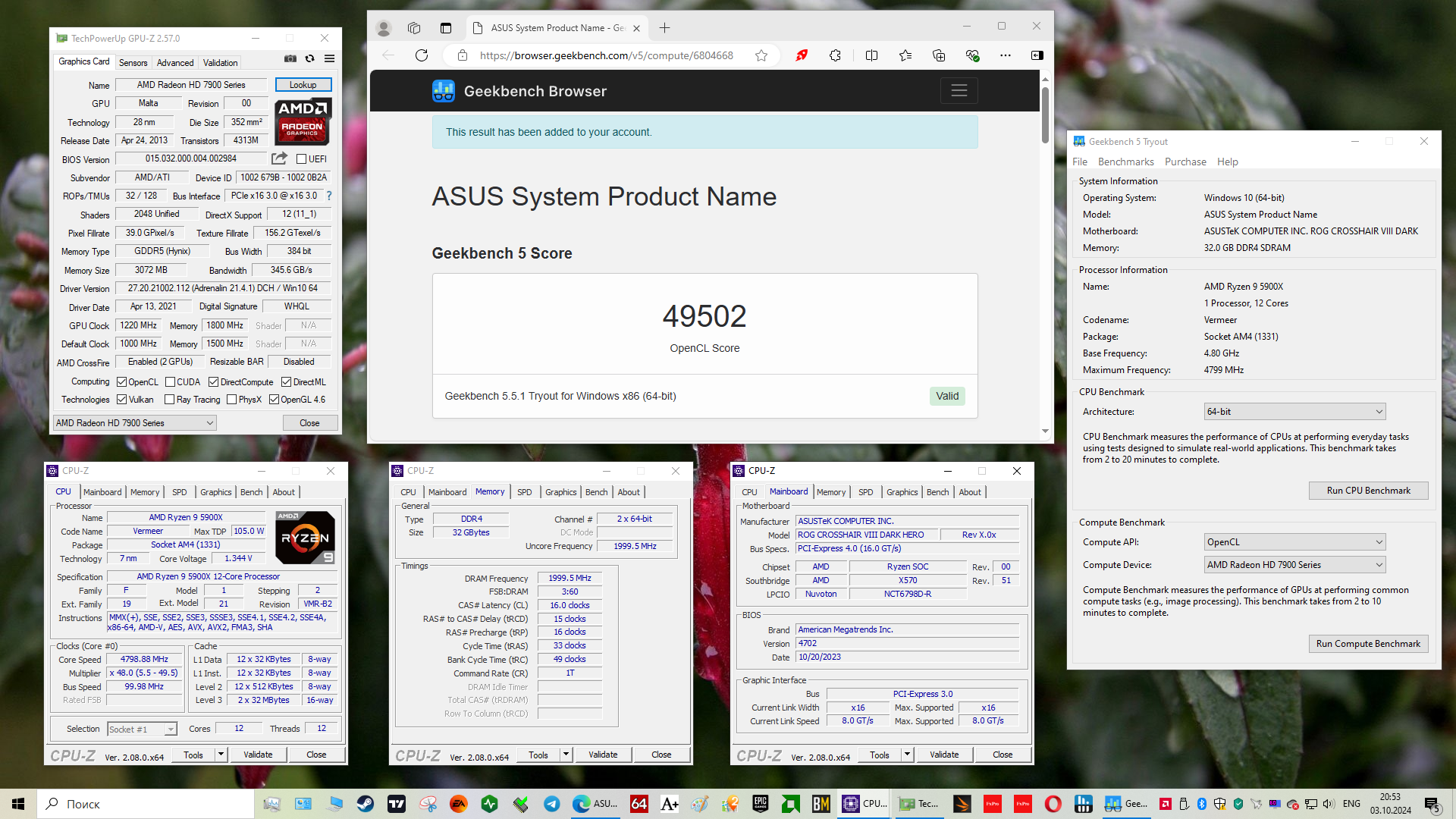Open Telegram from the taskbar
The width and height of the screenshot is (1456, 819).
pos(552,804)
